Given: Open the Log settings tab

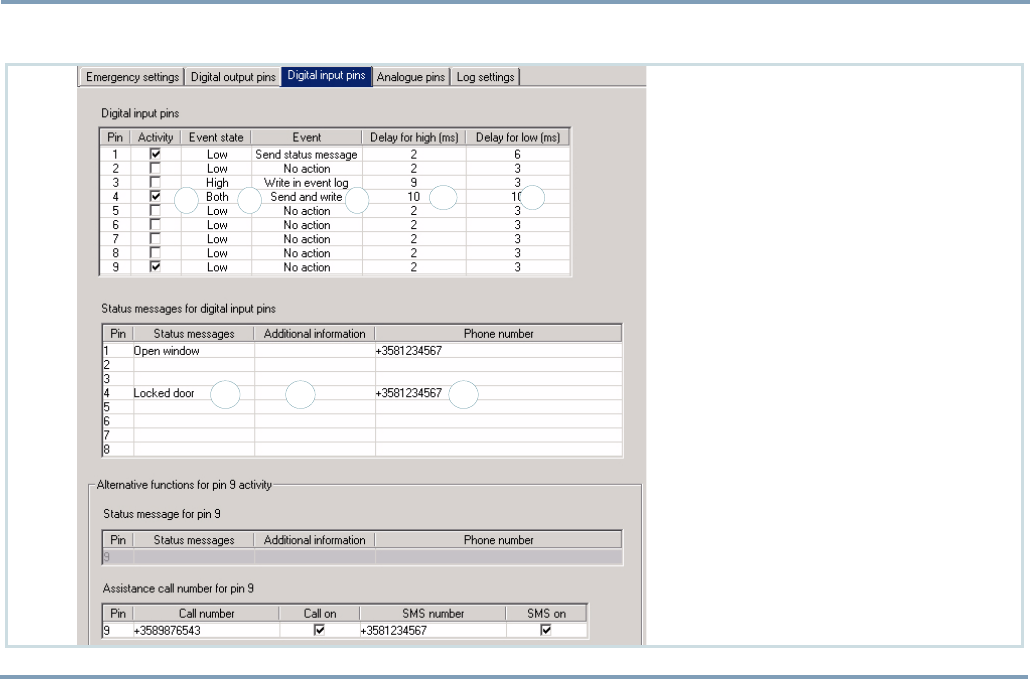Looking at the screenshot, I should click(485, 77).
